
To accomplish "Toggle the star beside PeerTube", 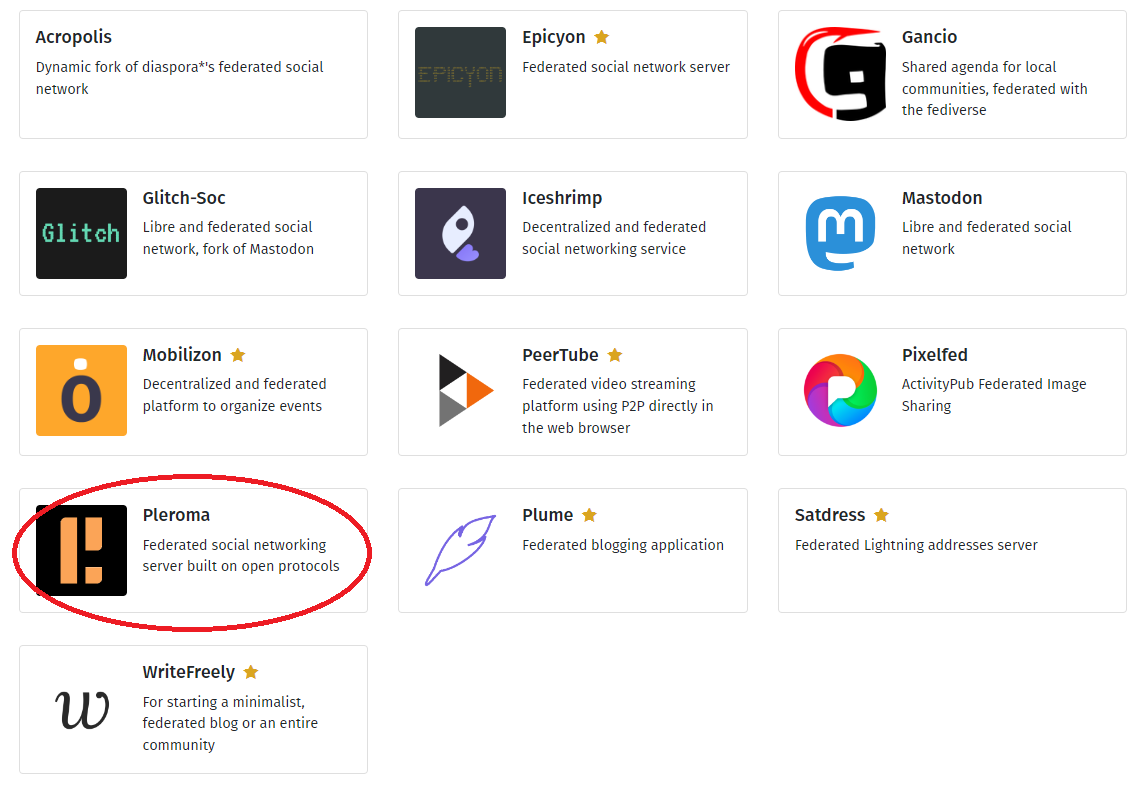I will click(615, 354).
